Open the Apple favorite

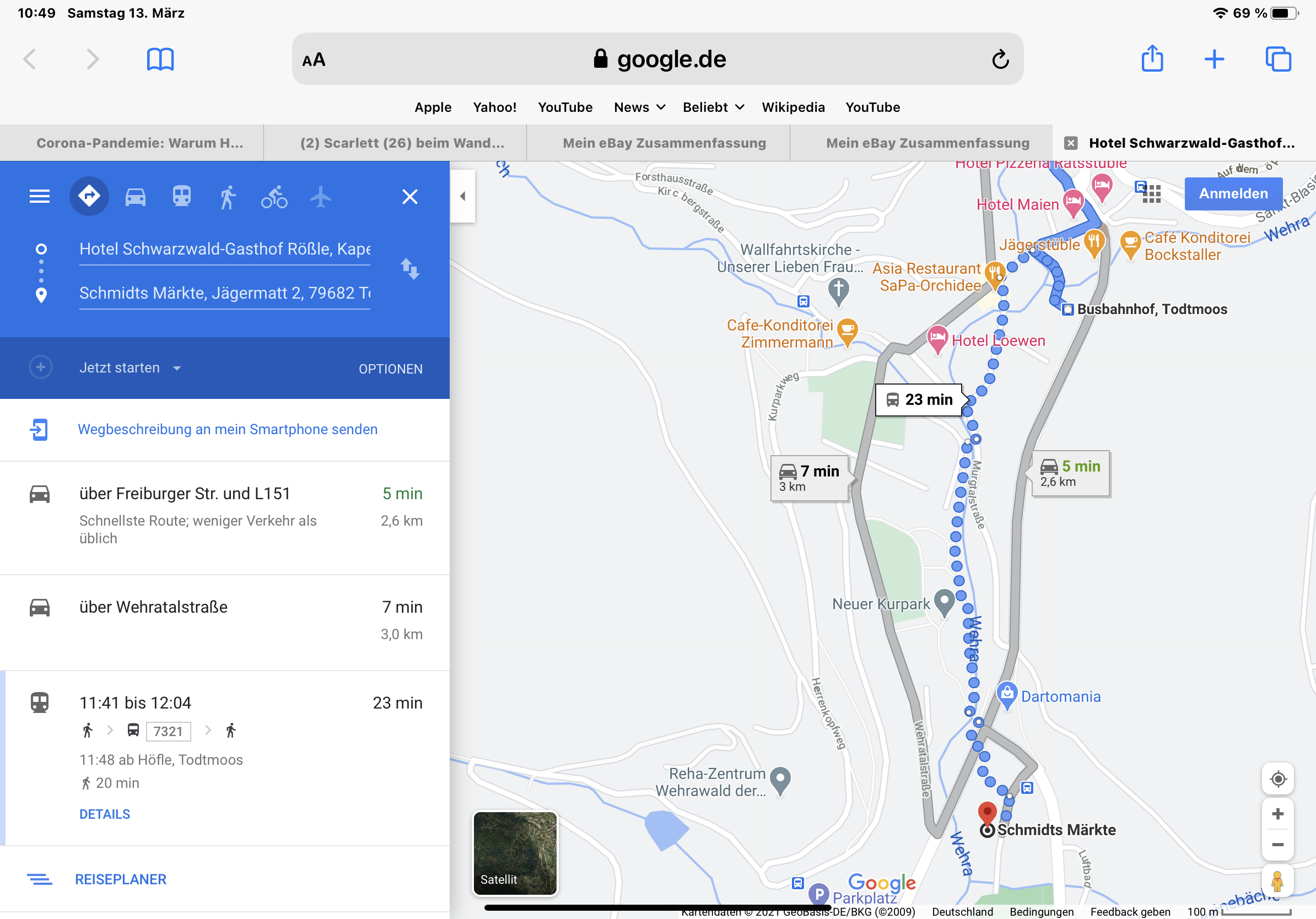433,107
